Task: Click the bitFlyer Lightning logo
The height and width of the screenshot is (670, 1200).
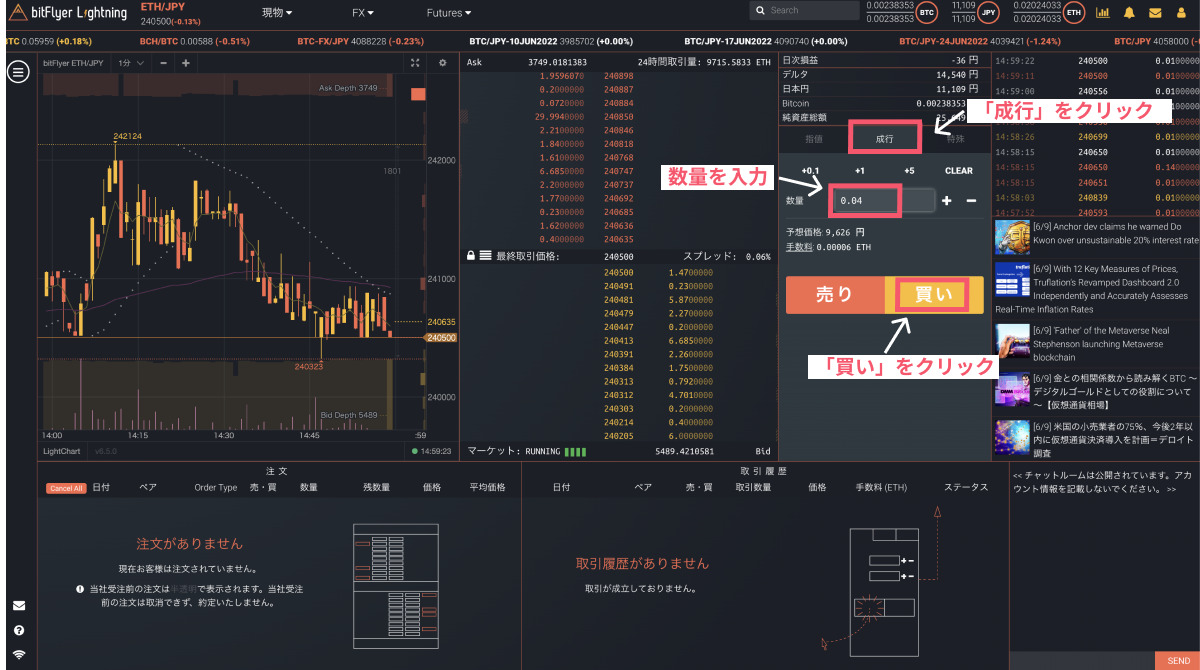Action: [67, 13]
